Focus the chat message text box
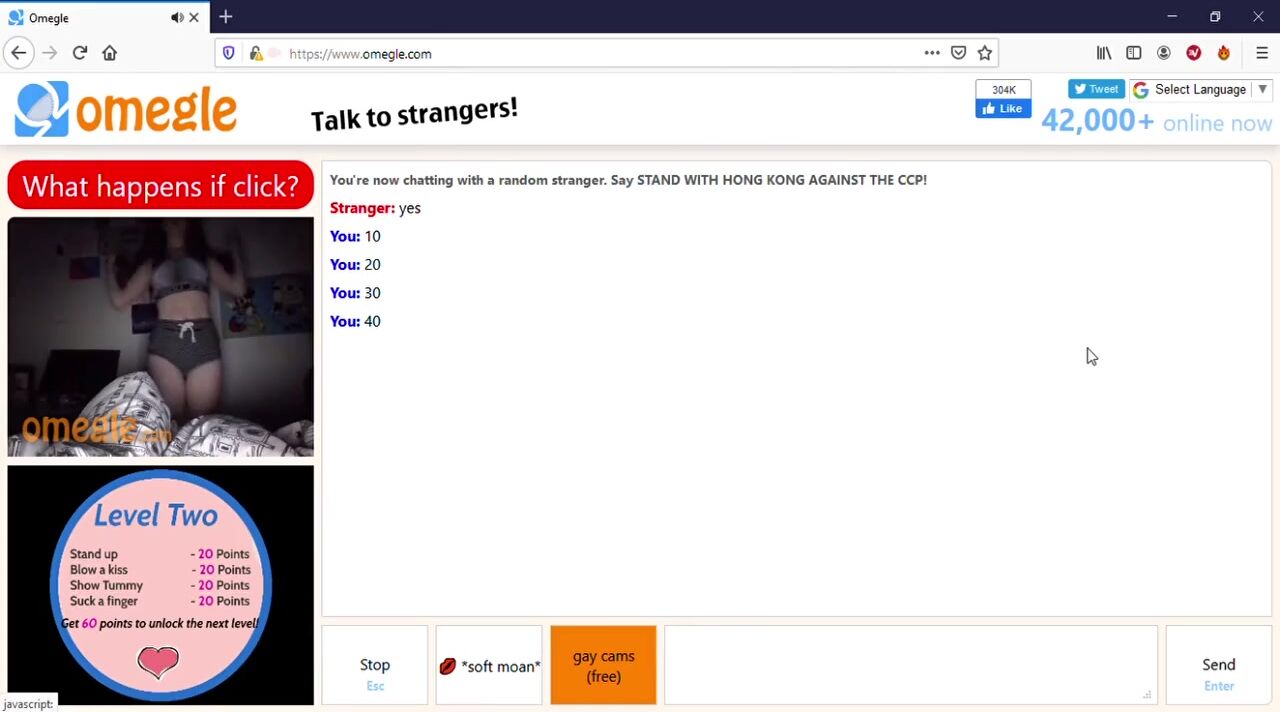The image size is (1280, 712). [x=910, y=664]
